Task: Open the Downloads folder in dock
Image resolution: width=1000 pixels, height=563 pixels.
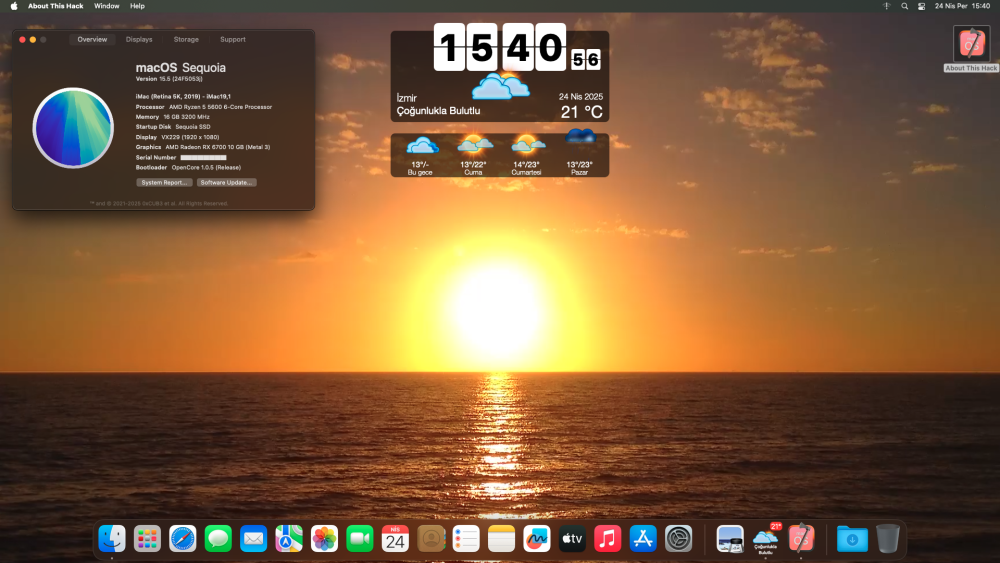Action: 852,539
